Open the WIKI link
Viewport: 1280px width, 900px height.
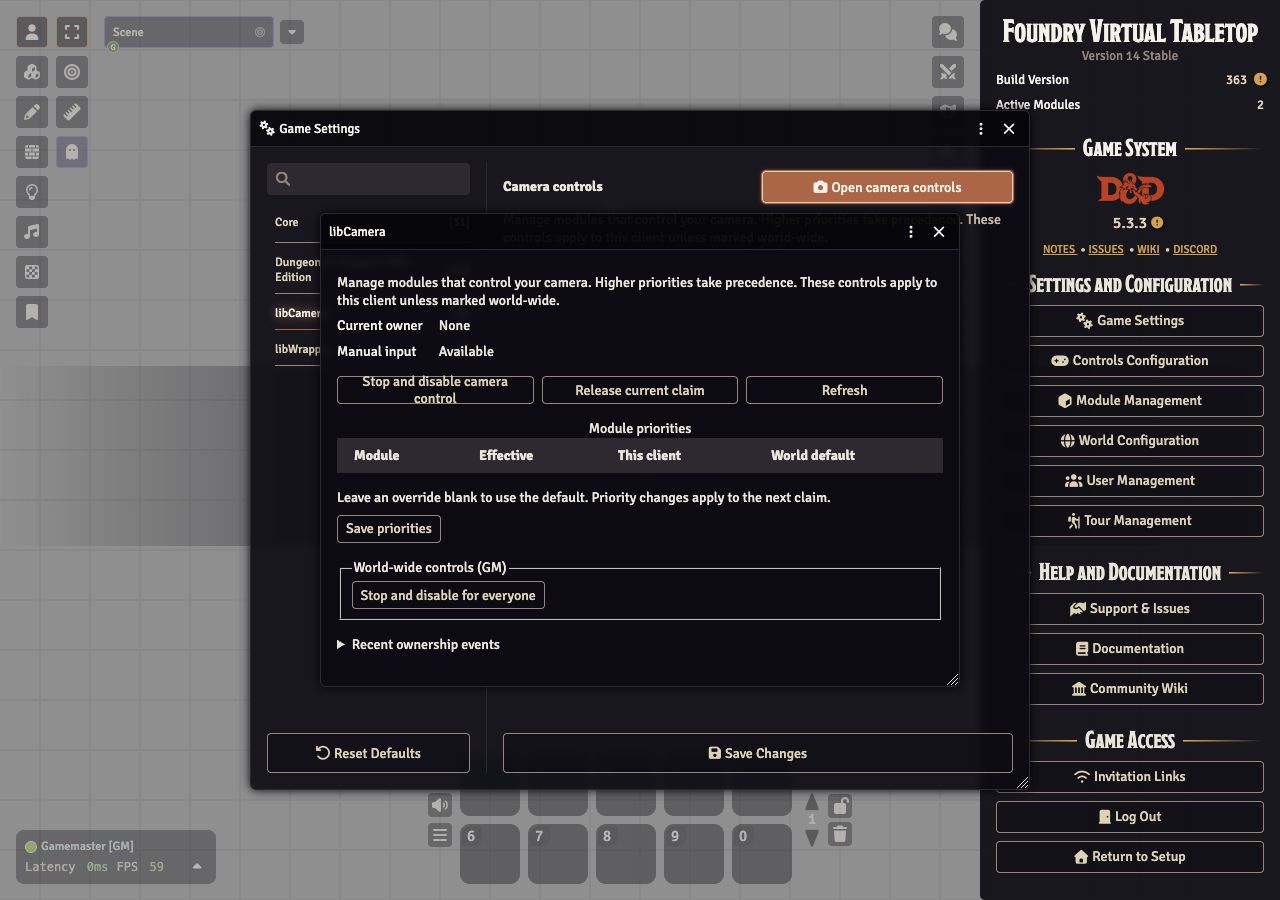click(1148, 249)
